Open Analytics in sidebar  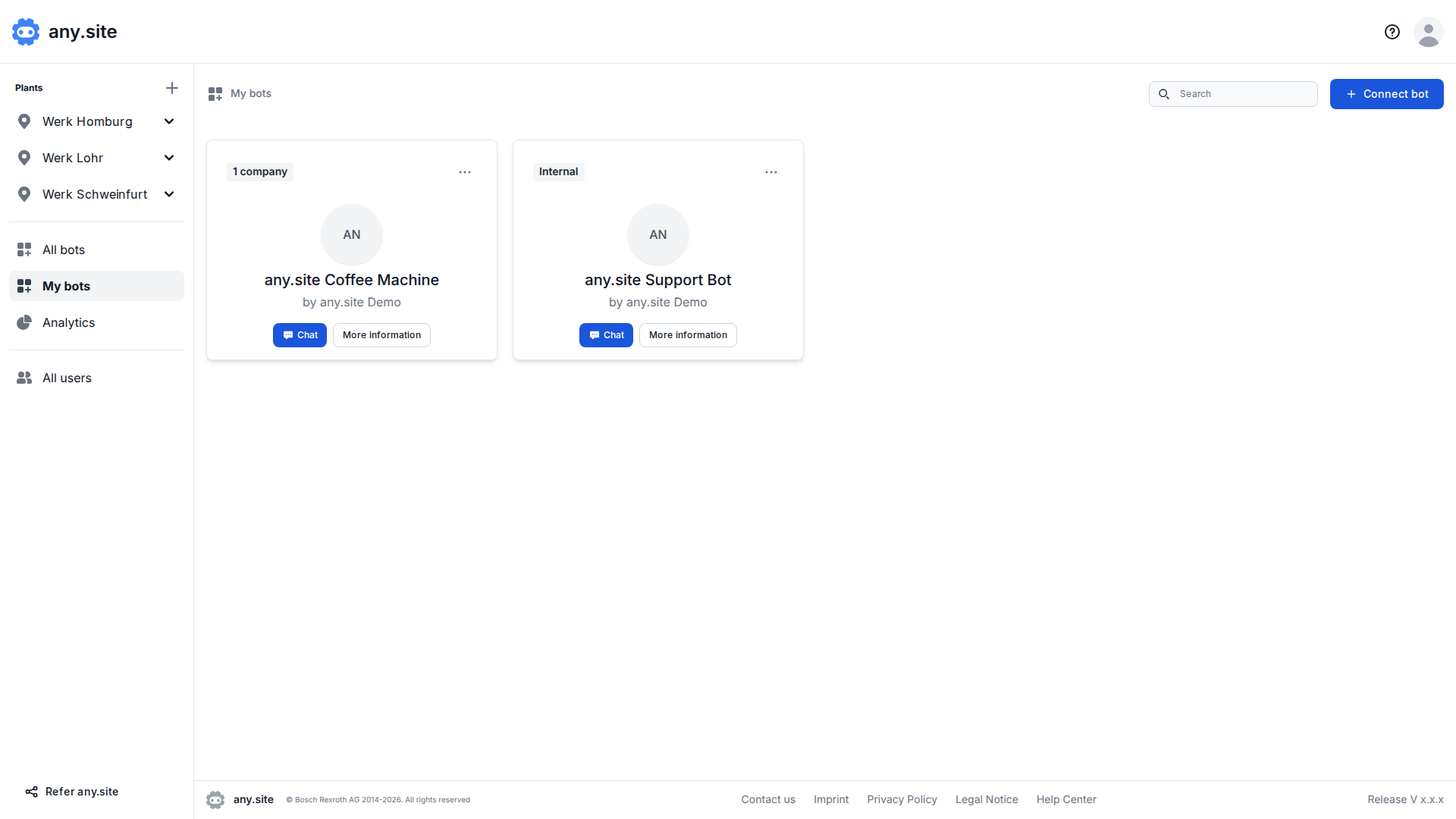pyautogui.click(x=96, y=322)
